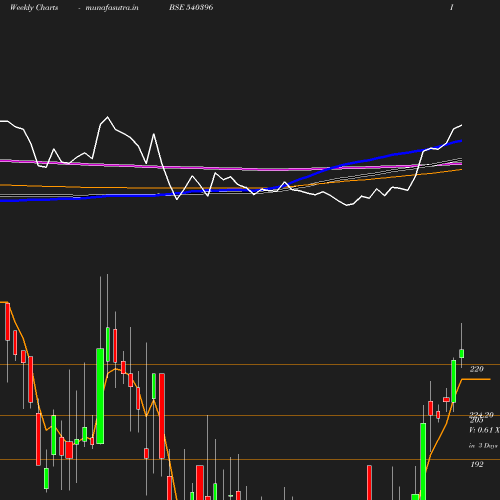
Task: Click the 'Weekly Charts' title text
Action: tap(34, 8)
